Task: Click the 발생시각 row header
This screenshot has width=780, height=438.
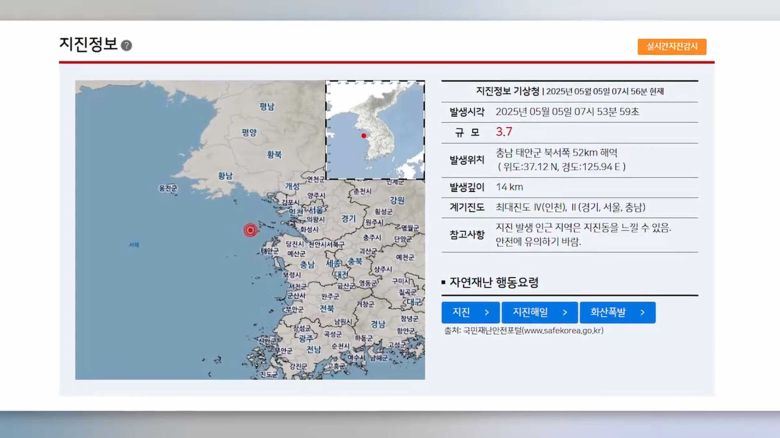Action: point(466,111)
